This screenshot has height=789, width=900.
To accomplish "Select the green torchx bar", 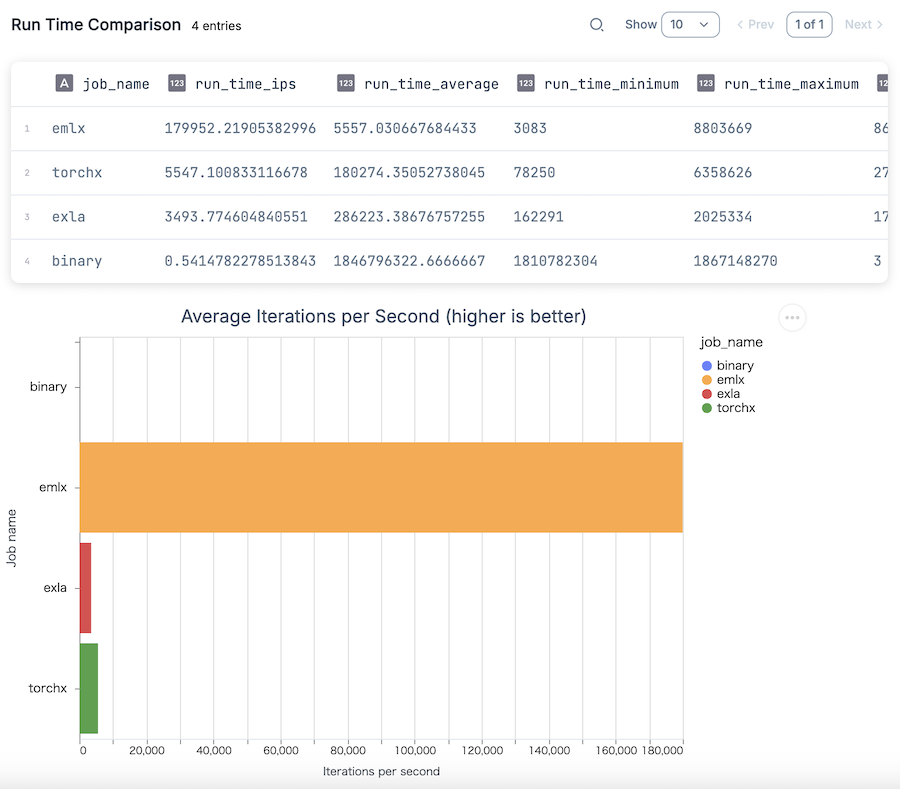I will pos(88,688).
